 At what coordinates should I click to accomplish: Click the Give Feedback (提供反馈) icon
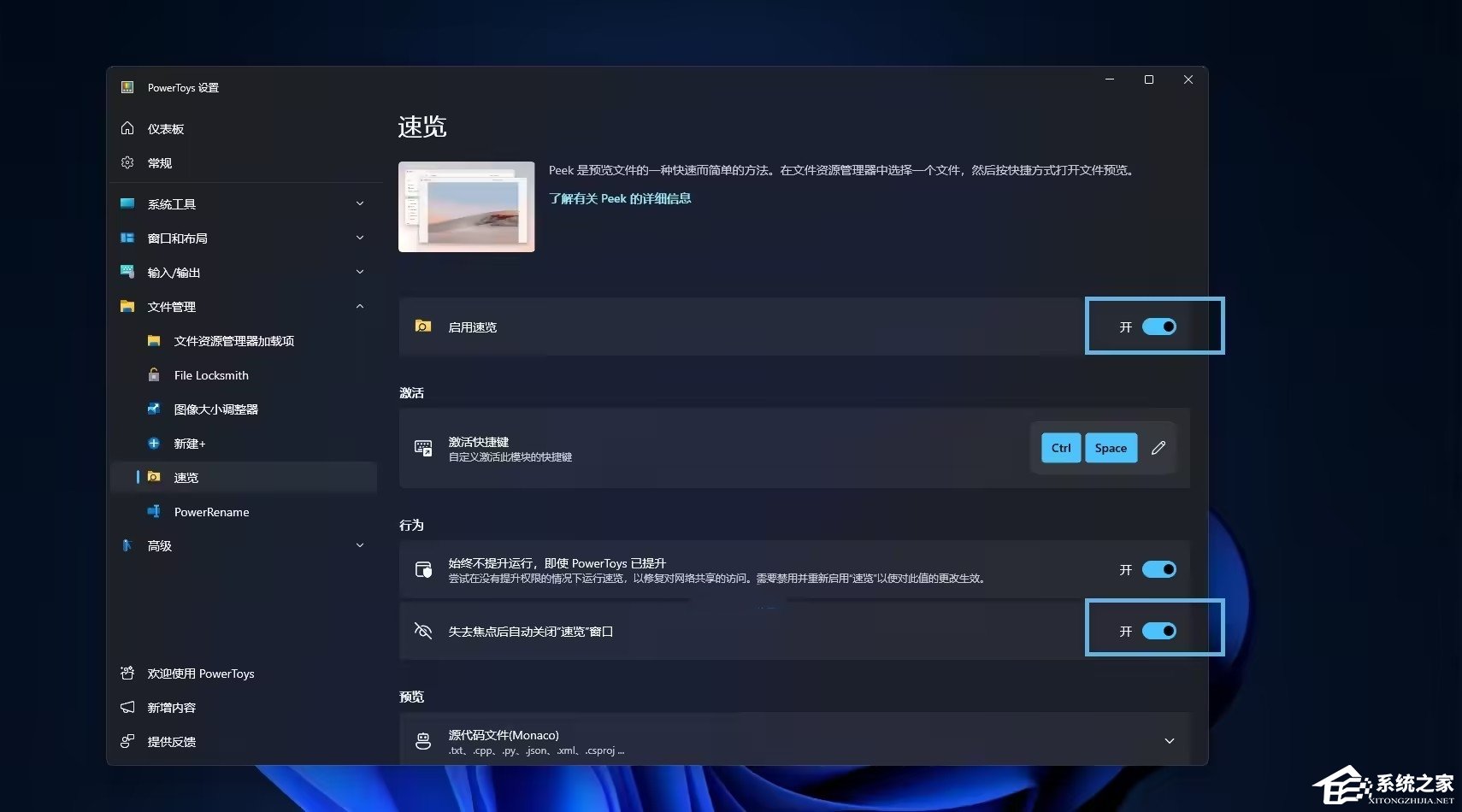(127, 741)
